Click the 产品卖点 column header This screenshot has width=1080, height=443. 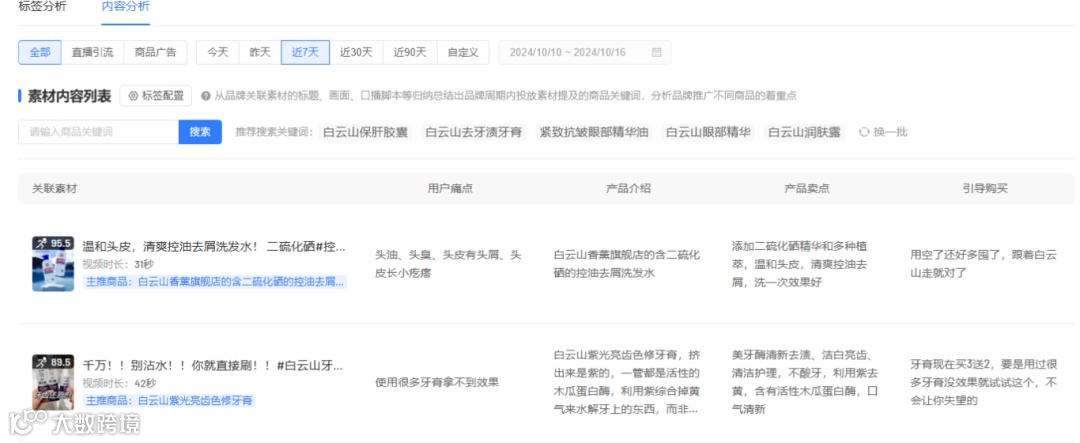807,189
